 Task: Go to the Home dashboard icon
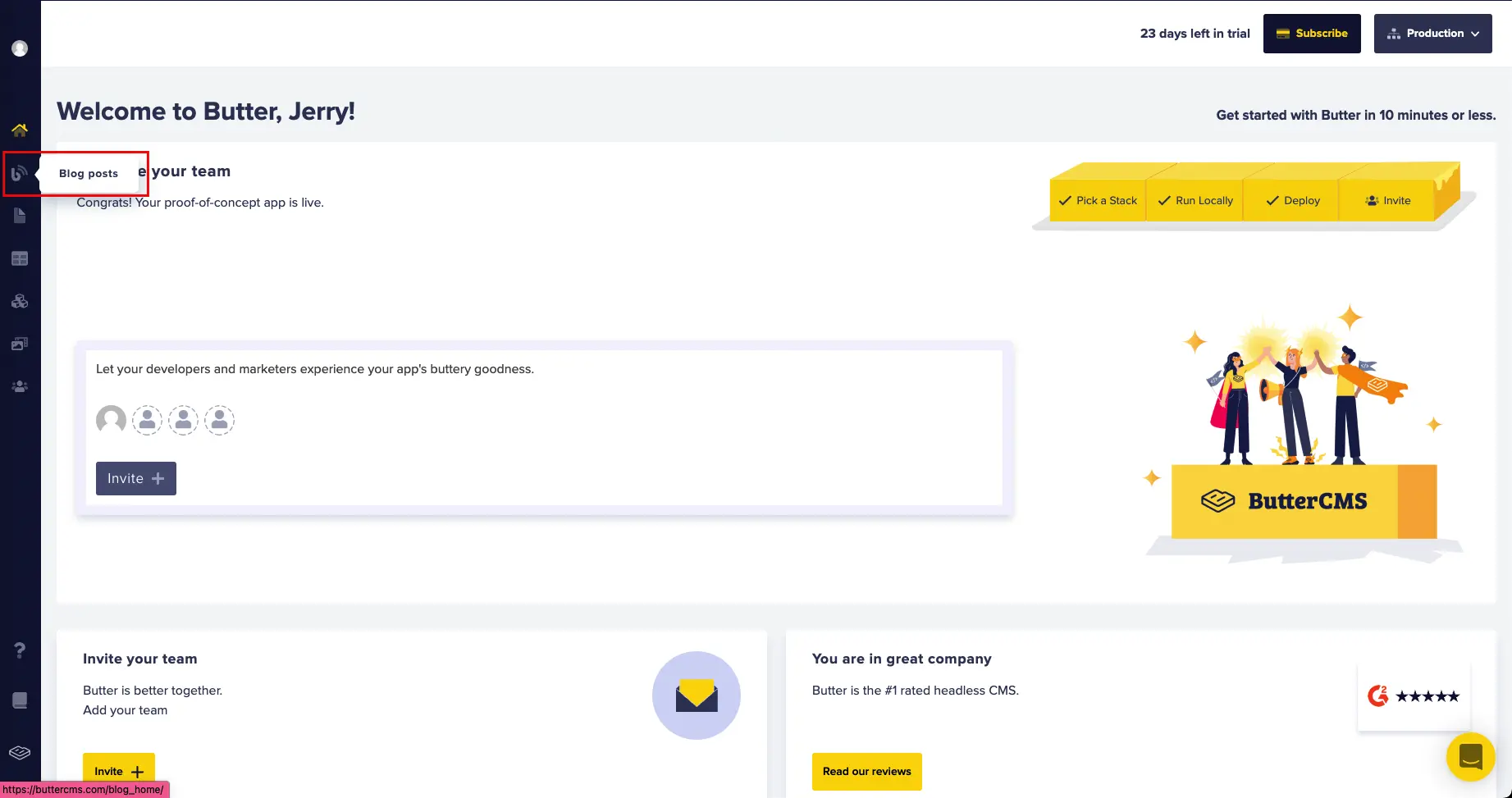(x=20, y=130)
